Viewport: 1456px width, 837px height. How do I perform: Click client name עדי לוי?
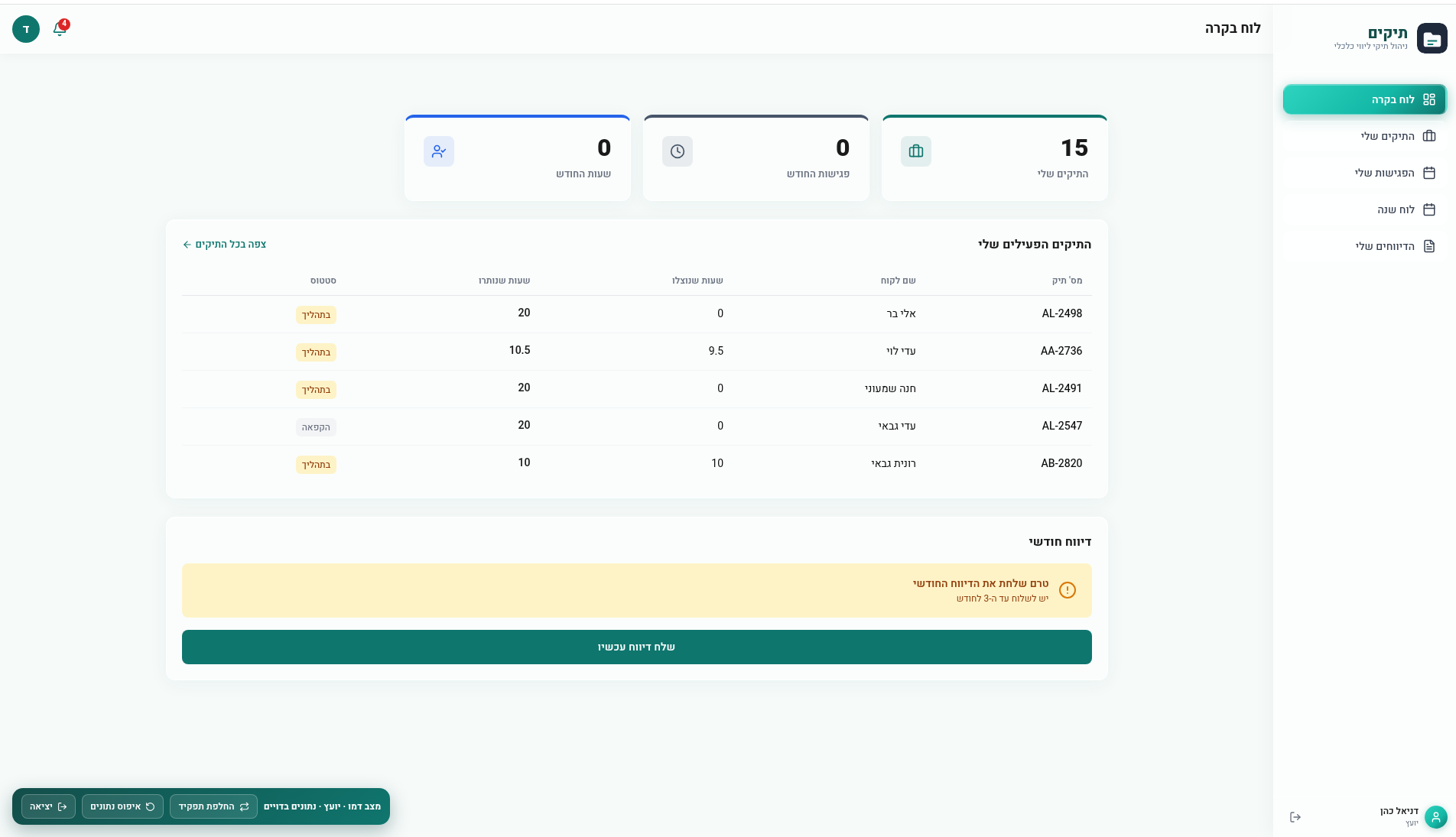(901, 351)
